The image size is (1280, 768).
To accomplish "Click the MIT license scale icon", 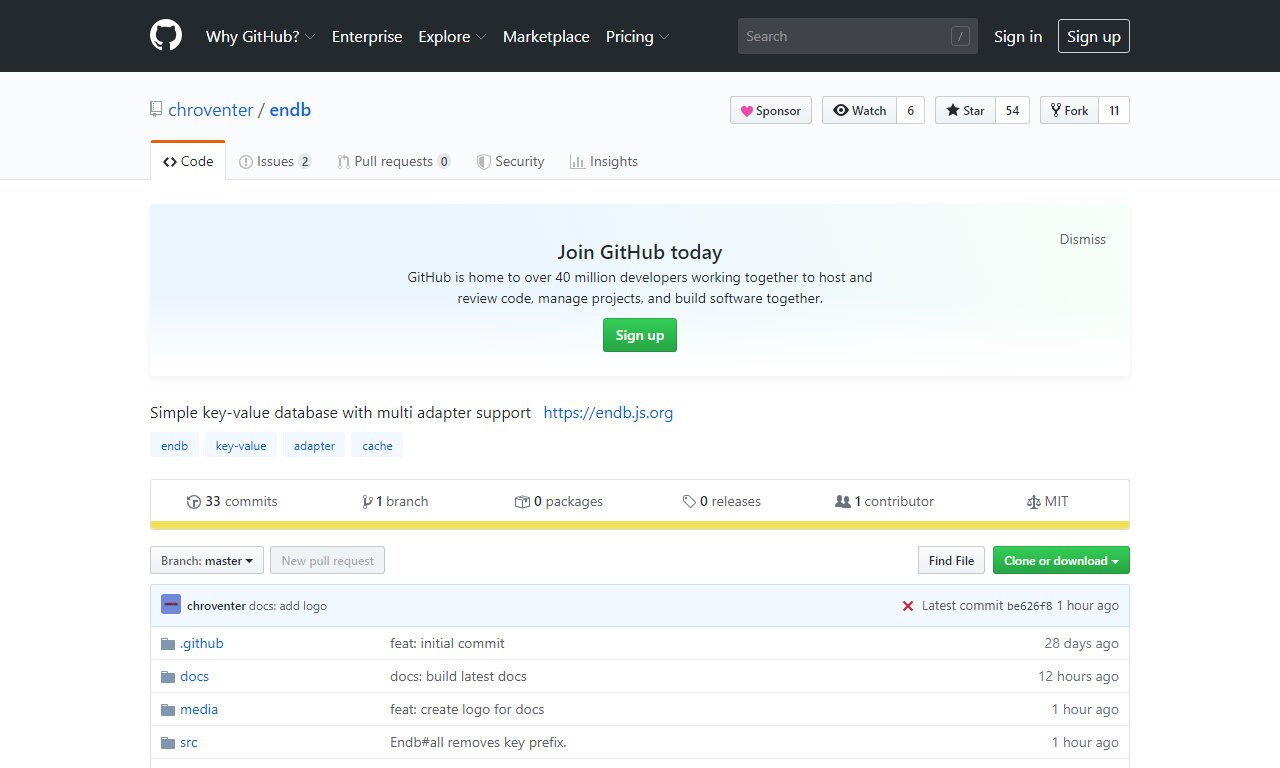I will [x=1034, y=502].
